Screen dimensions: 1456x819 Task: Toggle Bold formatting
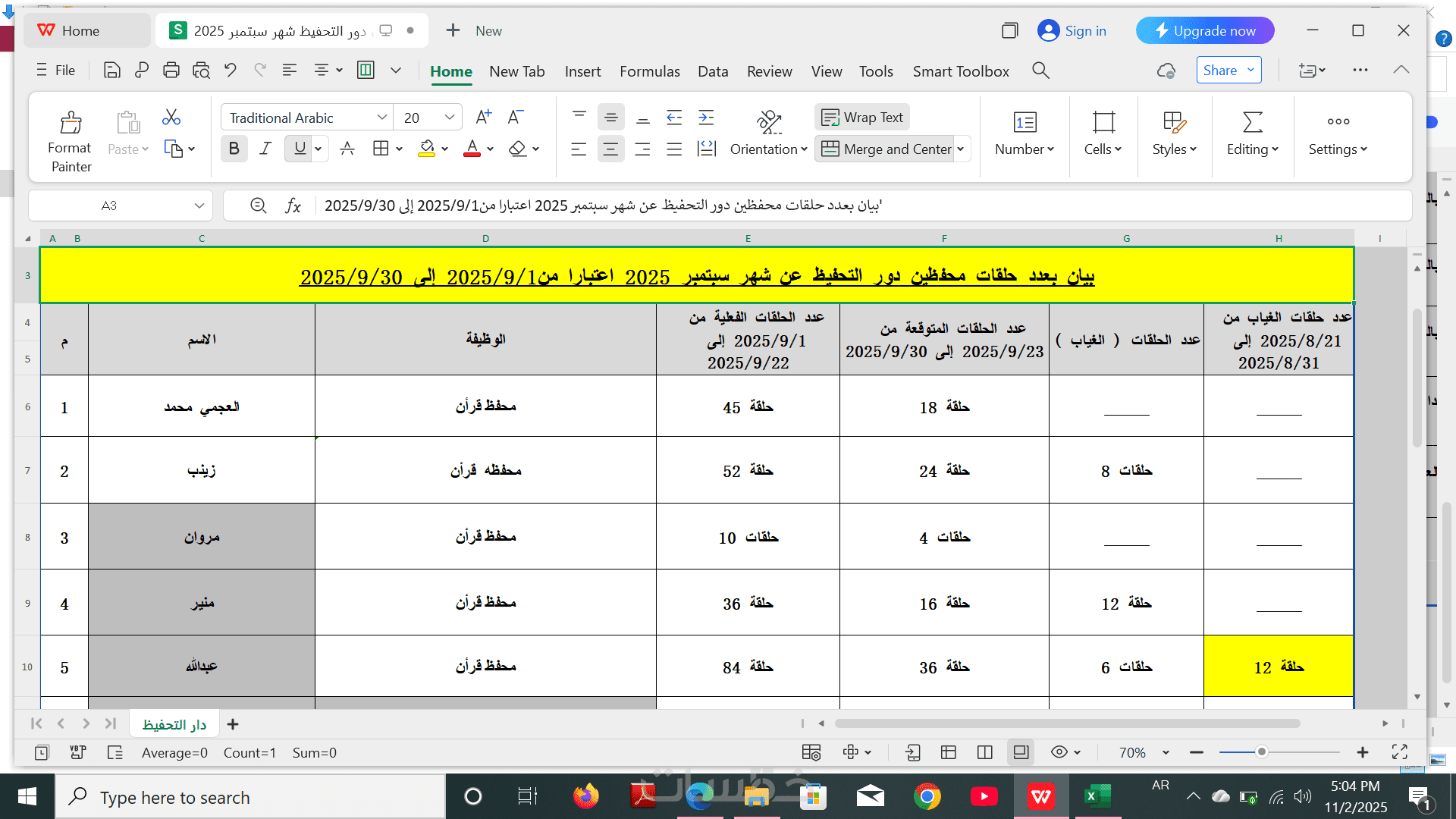point(234,149)
